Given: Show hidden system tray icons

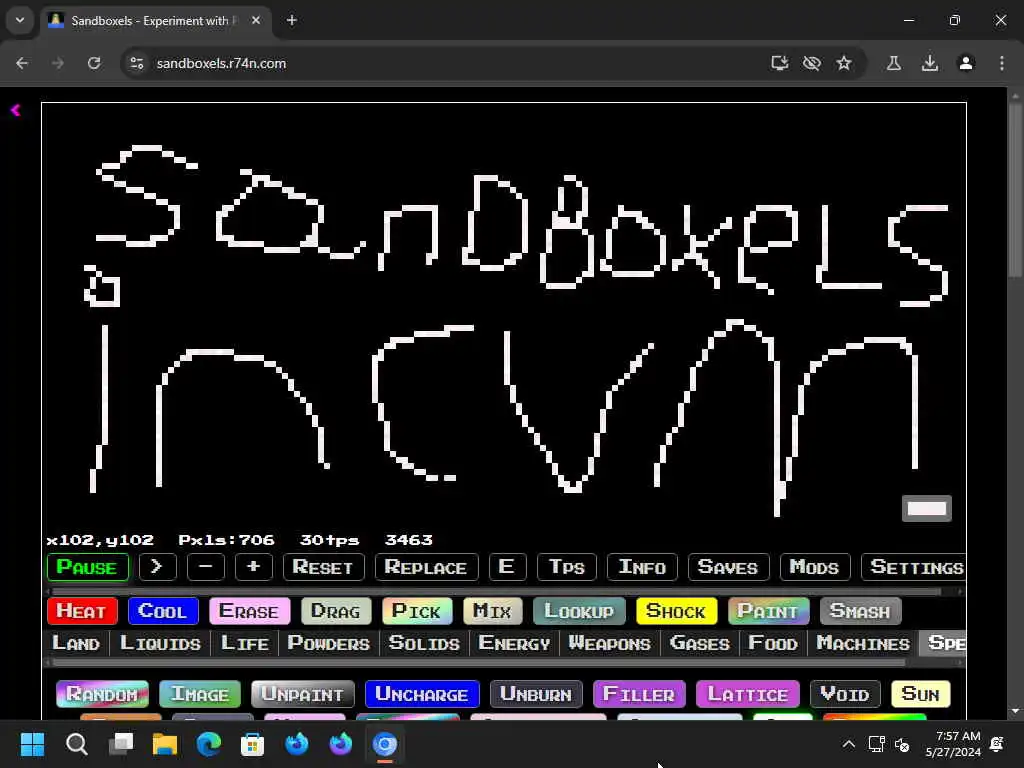Looking at the screenshot, I should tap(848, 744).
